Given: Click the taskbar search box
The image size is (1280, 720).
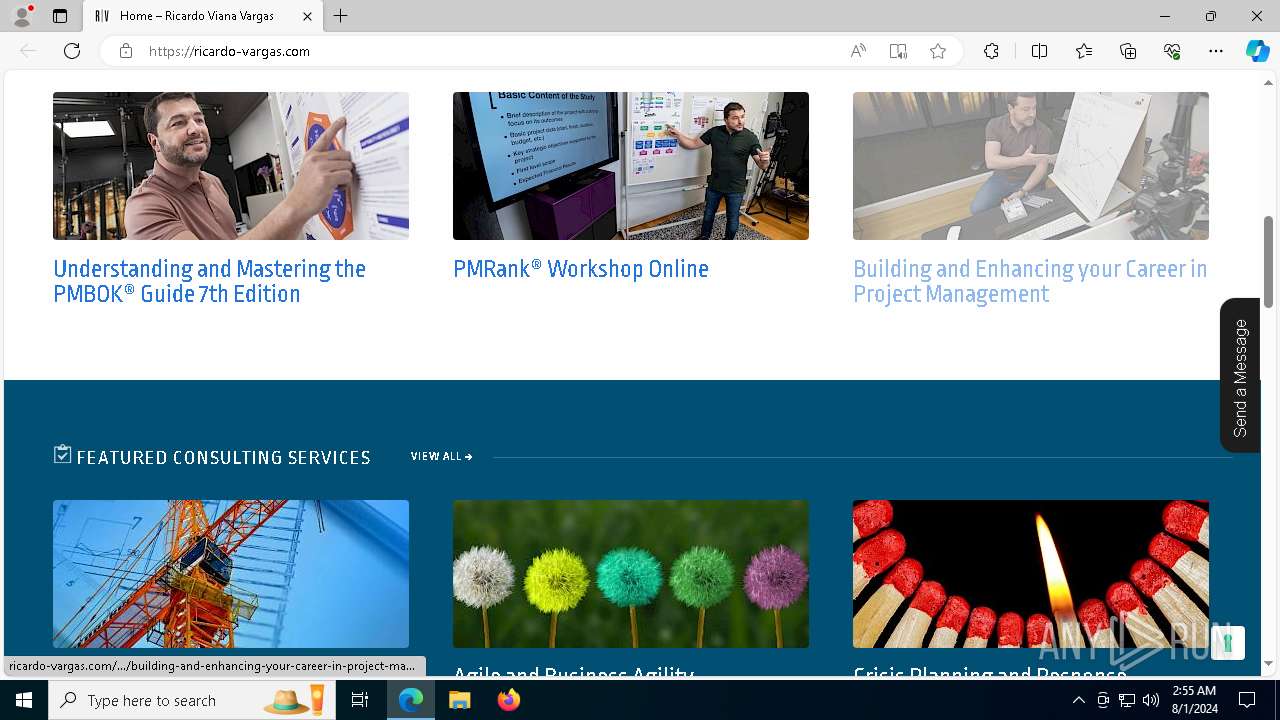Looking at the screenshot, I should (x=192, y=700).
